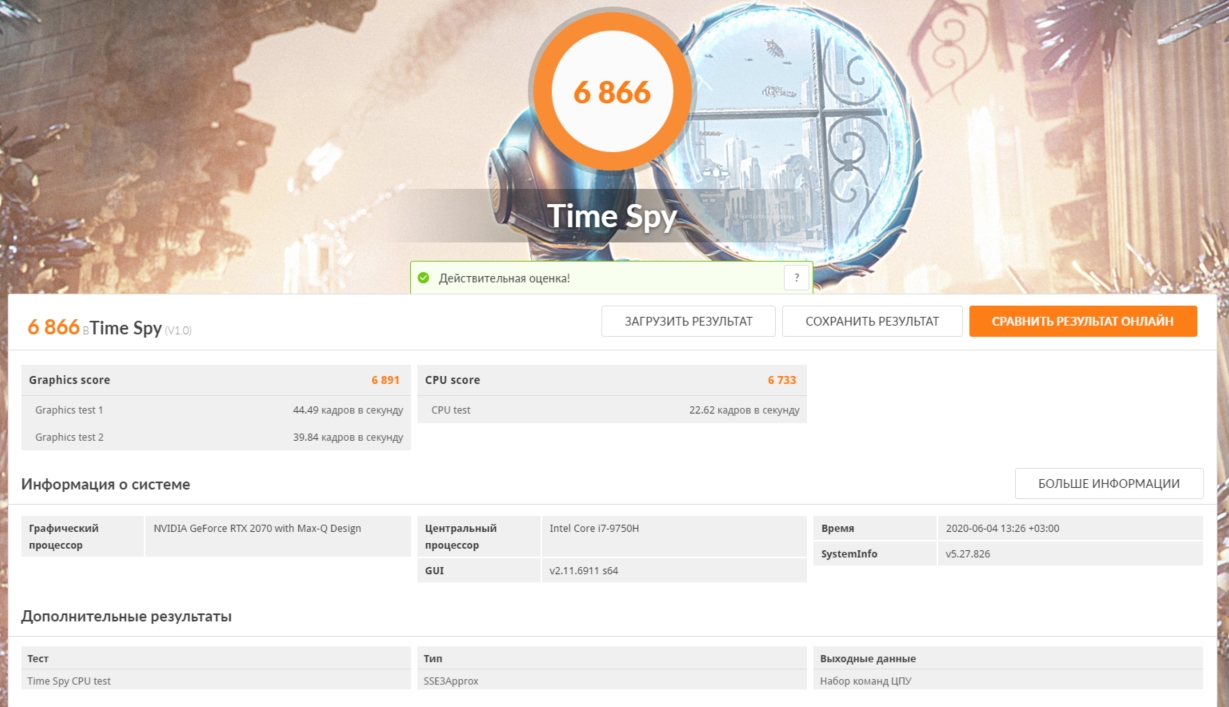Click the Центральный процессор label
1229x707 pixels.
point(461,537)
